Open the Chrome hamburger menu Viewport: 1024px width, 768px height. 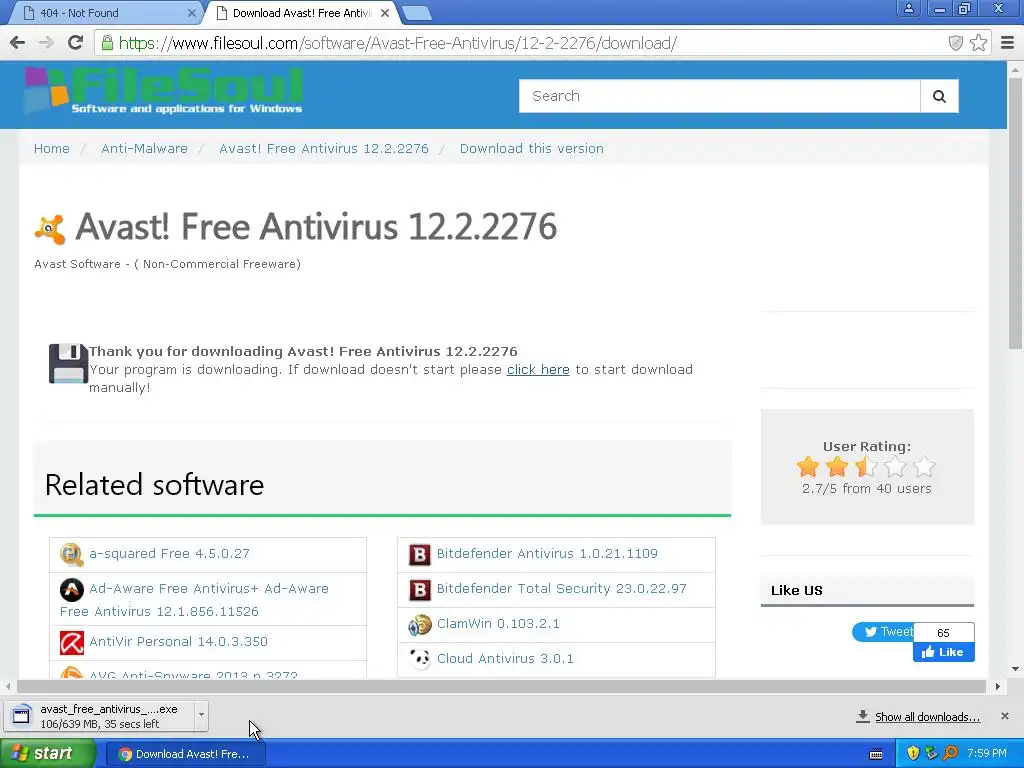tap(1008, 43)
